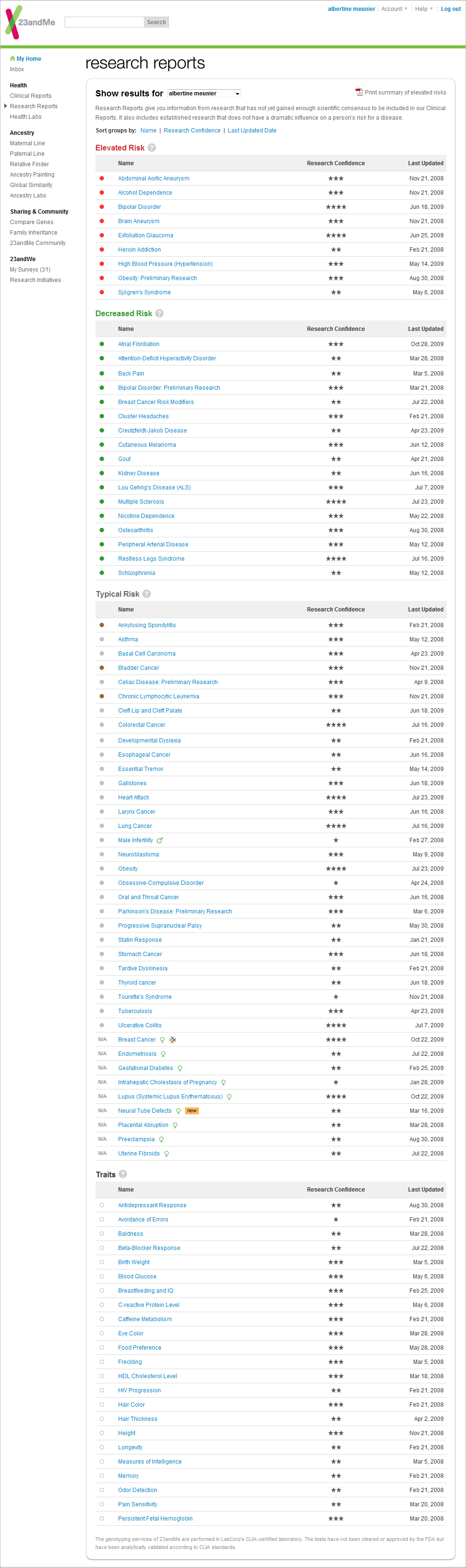The height and width of the screenshot is (1568, 466).
Task: Click the female symbol beside Neural Tube Defects
Action: click(178, 1111)
